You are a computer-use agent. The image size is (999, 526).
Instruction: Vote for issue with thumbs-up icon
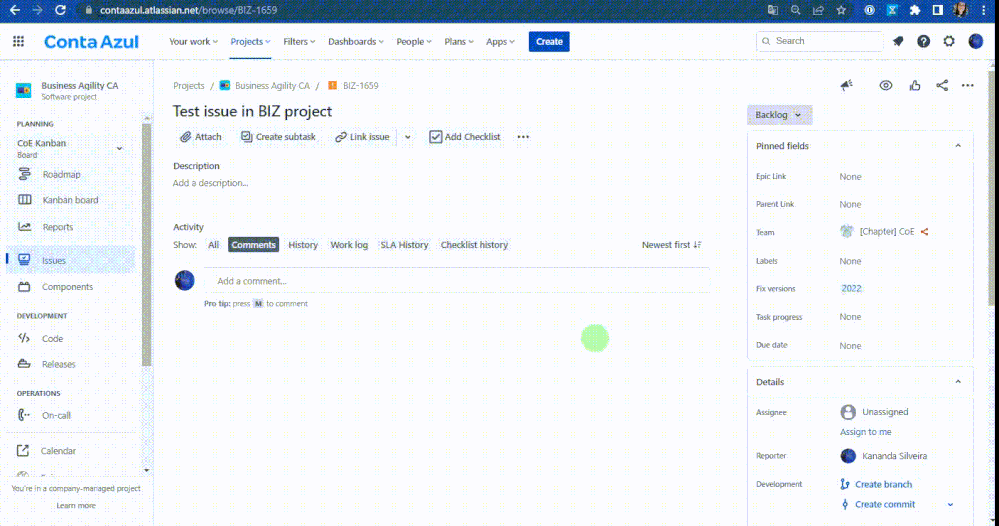(915, 85)
